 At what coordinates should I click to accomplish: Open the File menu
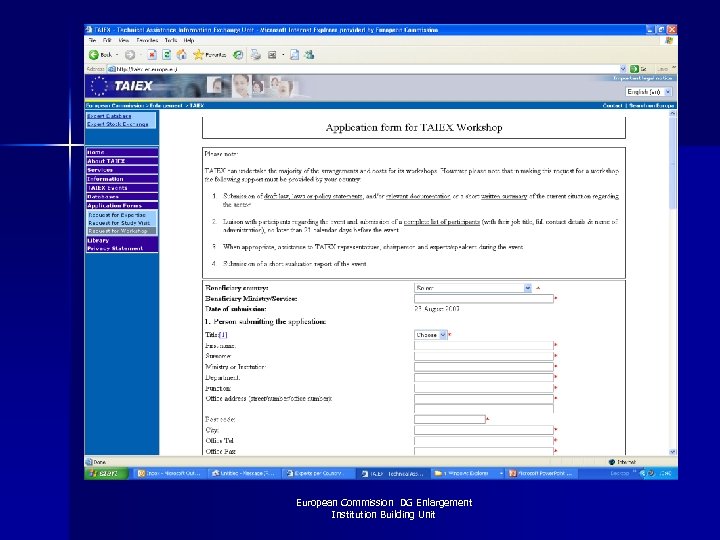92,40
